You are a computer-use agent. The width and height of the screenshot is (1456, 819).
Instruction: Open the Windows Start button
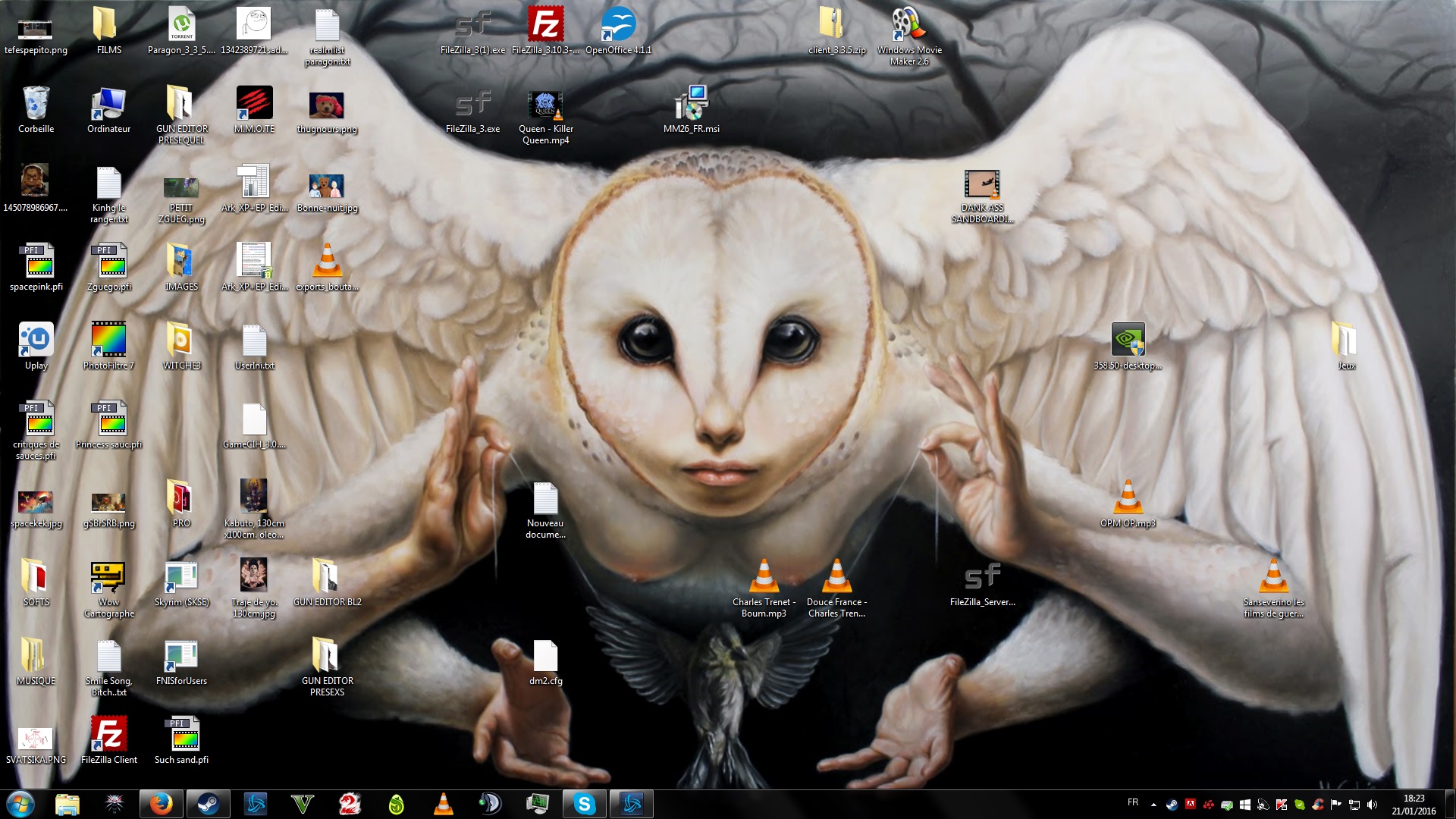[x=20, y=804]
